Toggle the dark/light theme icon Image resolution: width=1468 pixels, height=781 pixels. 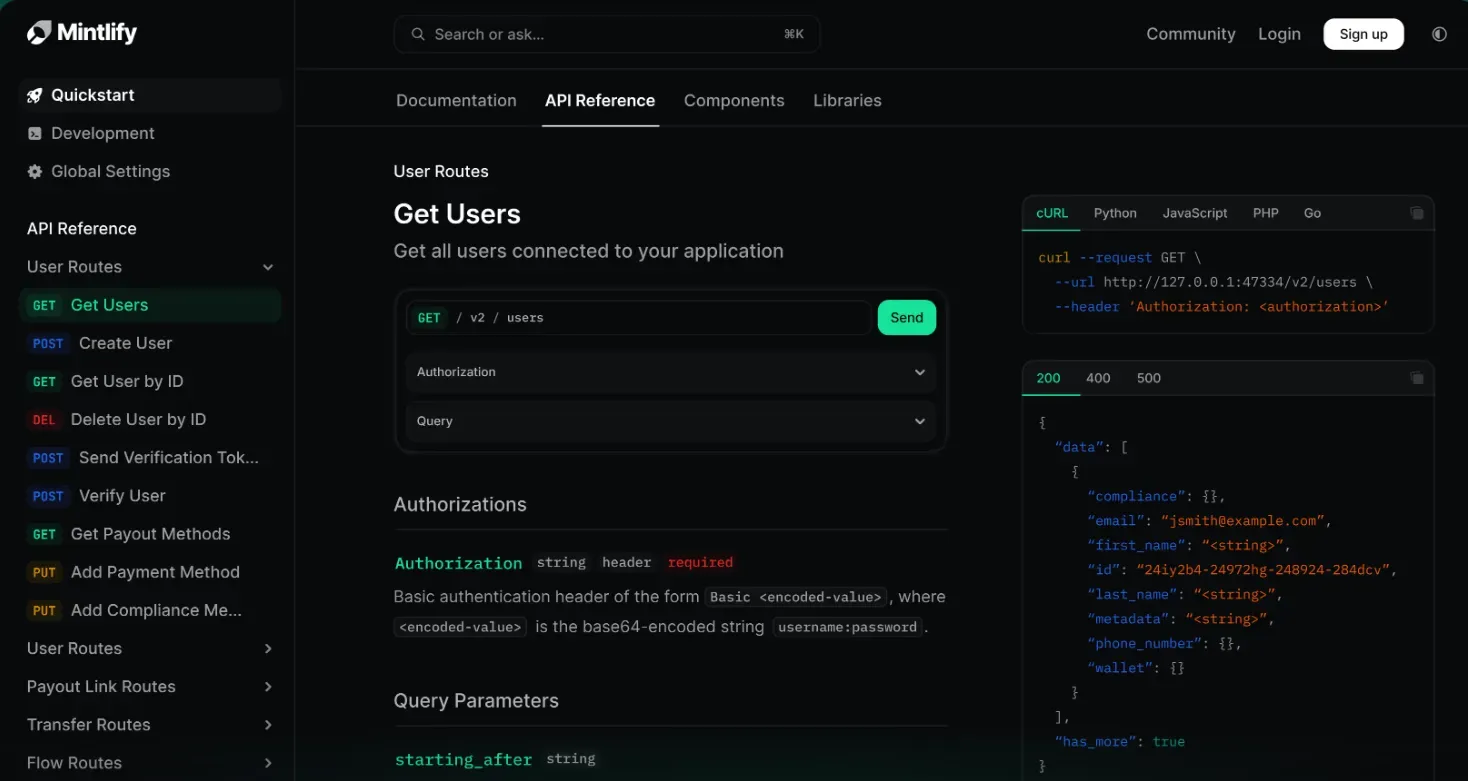[x=1439, y=34]
